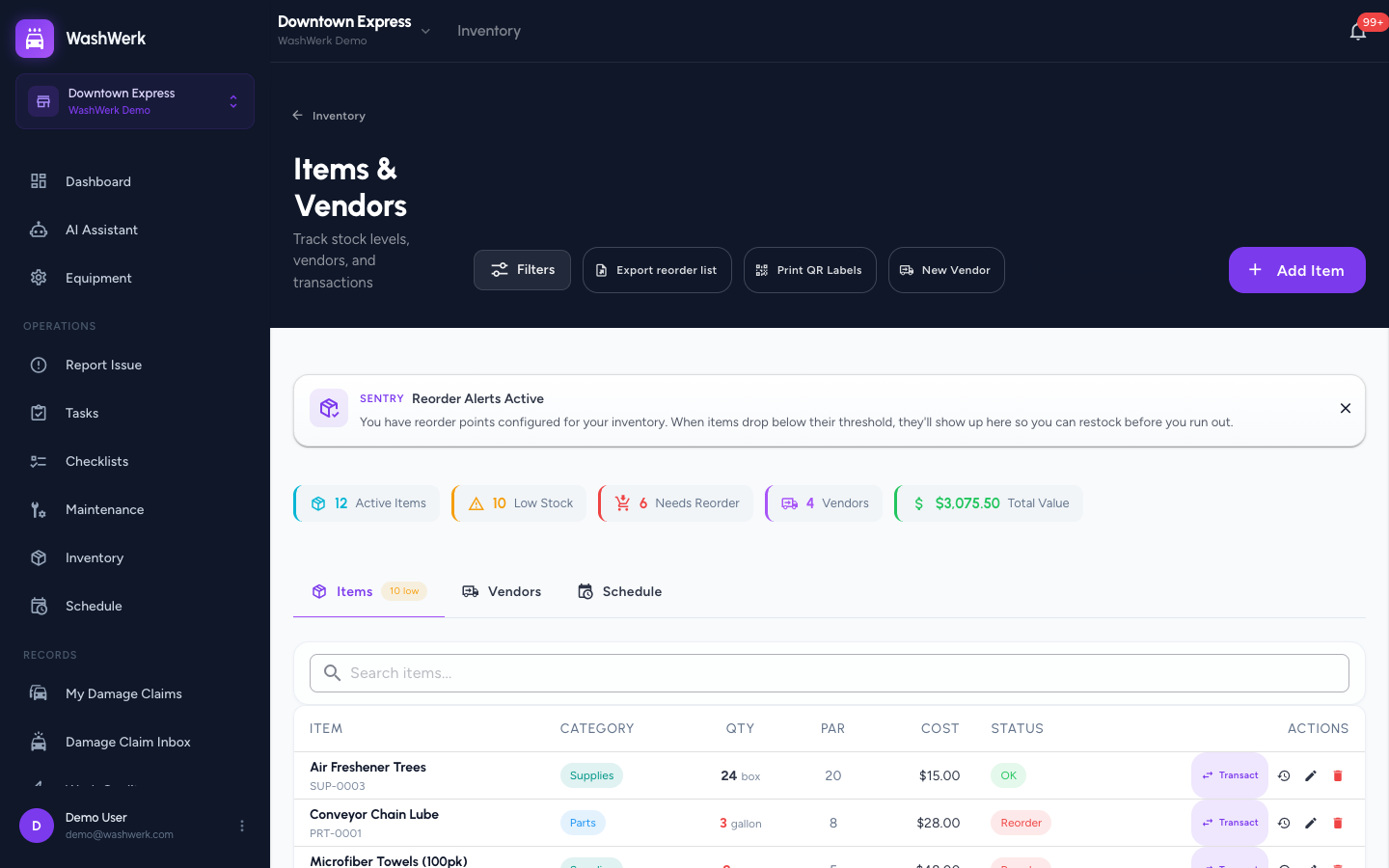Viewport: 1389px width, 868px height.
Task: Switch to the Schedule tab
Action: click(619, 591)
